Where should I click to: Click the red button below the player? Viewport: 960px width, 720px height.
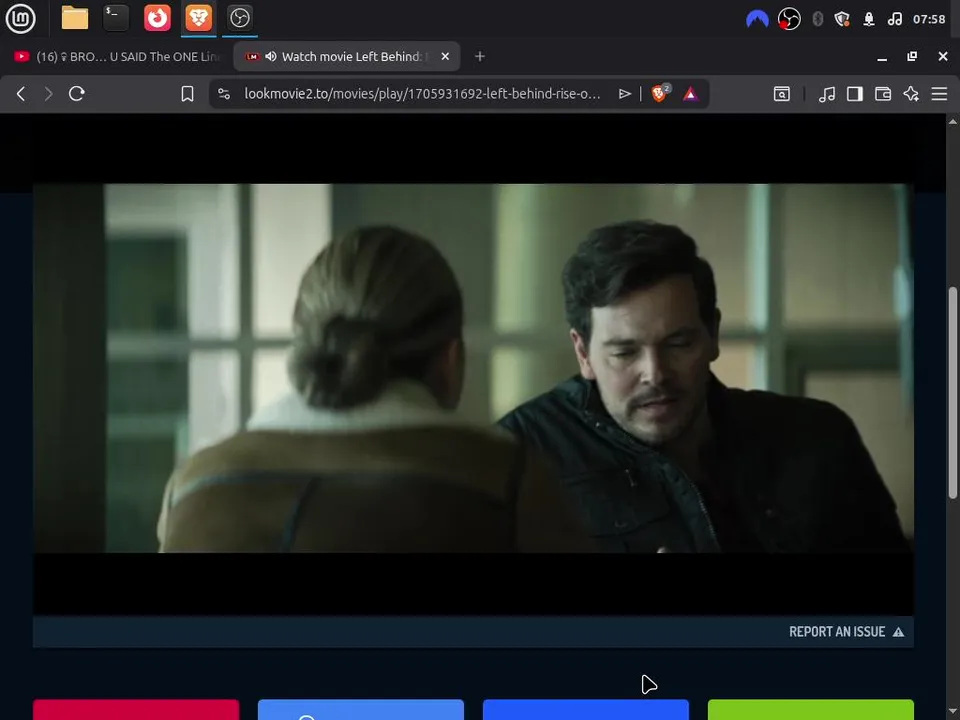click(x=136, y=710)
